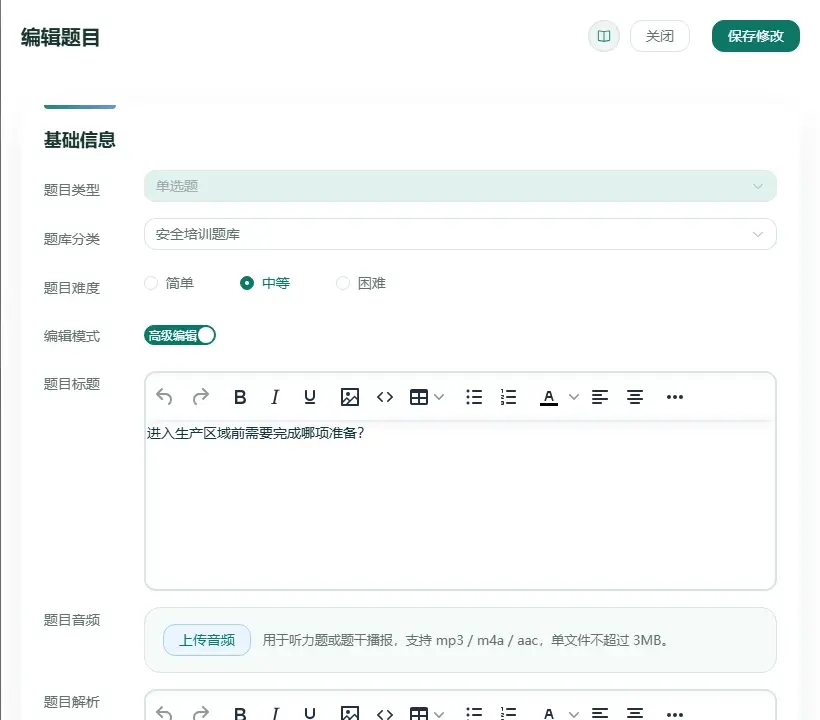The image size is (820, 720).
Task: Apply text color in 题目标题 editor
Action: pyautogui.click(x=549, y=397)
